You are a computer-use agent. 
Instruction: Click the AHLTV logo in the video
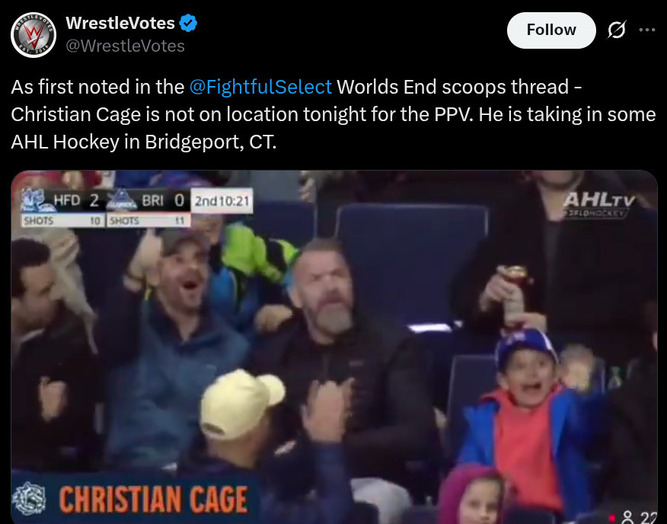(x=599, y=205)
